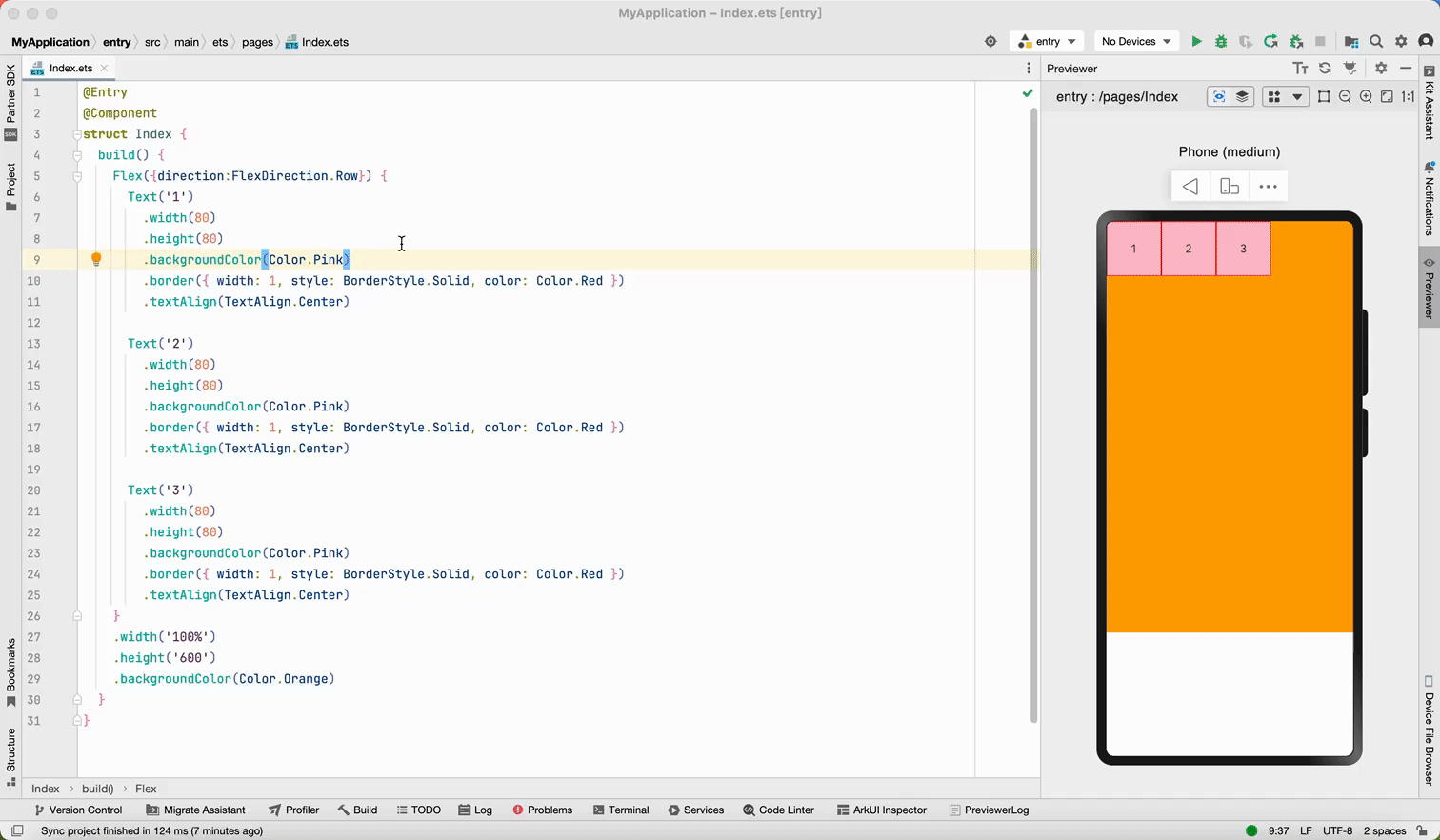Open the Terminal tool window
The image size is (1440, 840).
coord(620,810)
